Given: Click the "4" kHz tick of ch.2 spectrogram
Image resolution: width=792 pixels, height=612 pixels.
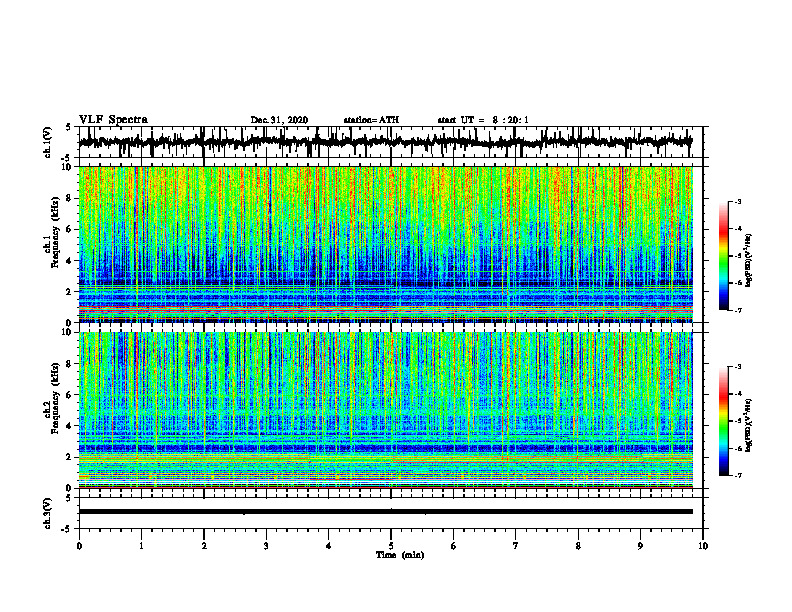Looking at the screenshot, I should pos(69,427).
